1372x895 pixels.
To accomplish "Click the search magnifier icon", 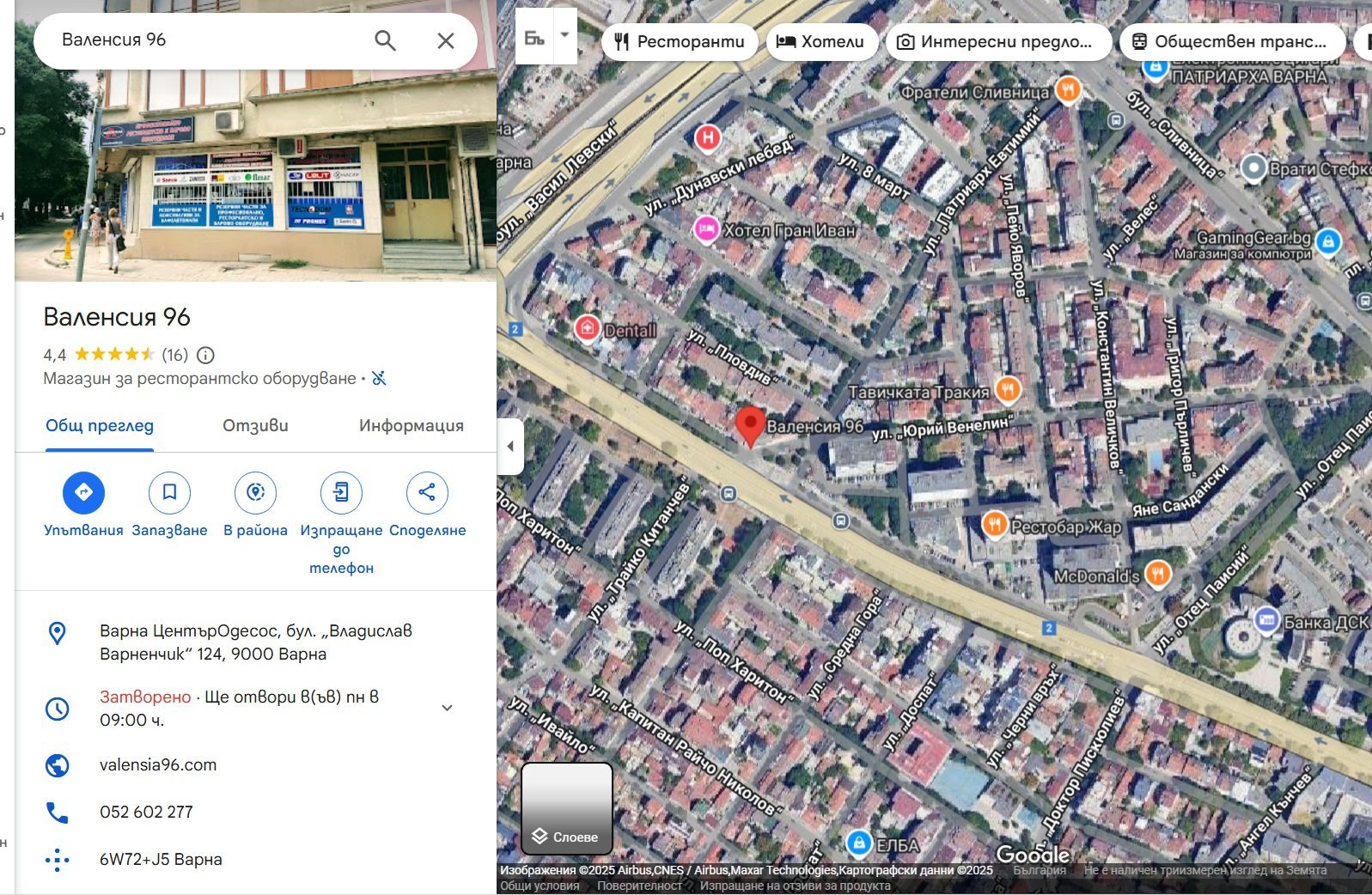I will tap(385, 40).
